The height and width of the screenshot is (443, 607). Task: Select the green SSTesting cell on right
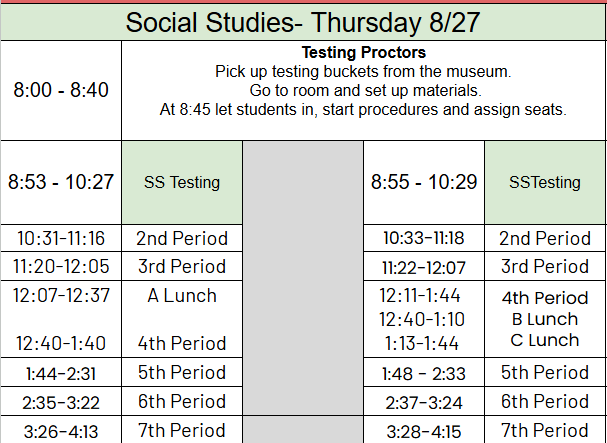(545, 182)
